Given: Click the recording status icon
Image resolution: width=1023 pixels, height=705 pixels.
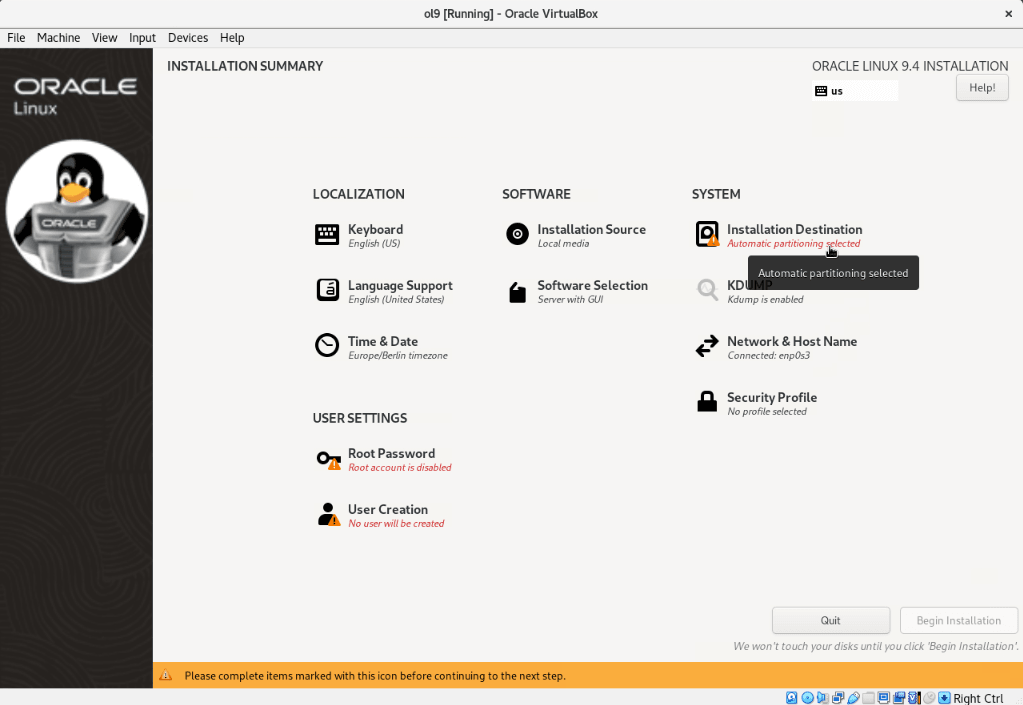Looking at the screenshot, I should [899, 698].
